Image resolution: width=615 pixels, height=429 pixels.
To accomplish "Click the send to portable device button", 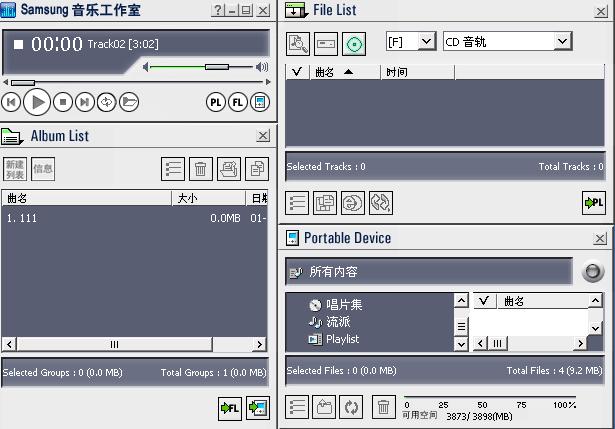I will [x=258, y=408].
